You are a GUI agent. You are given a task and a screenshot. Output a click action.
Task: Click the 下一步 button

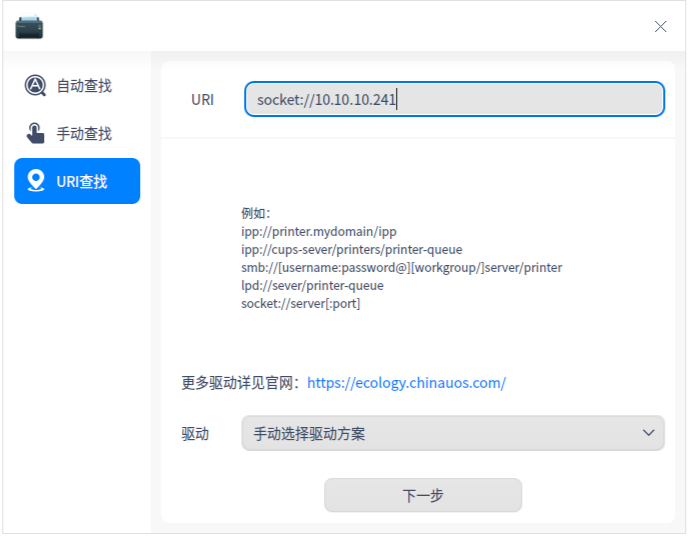pos(423,495)
